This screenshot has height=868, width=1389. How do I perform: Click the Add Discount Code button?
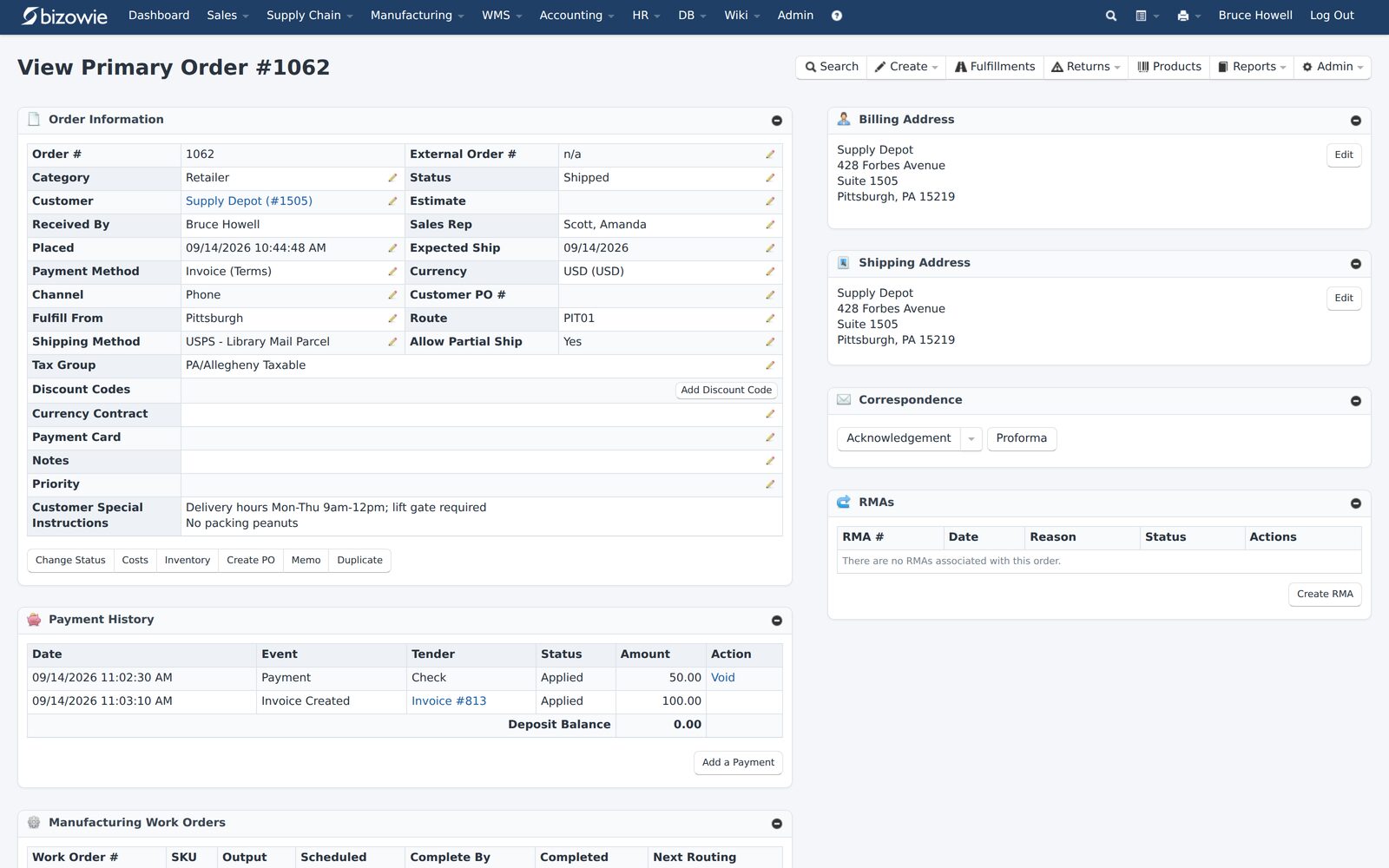click(x=727, y=391)
